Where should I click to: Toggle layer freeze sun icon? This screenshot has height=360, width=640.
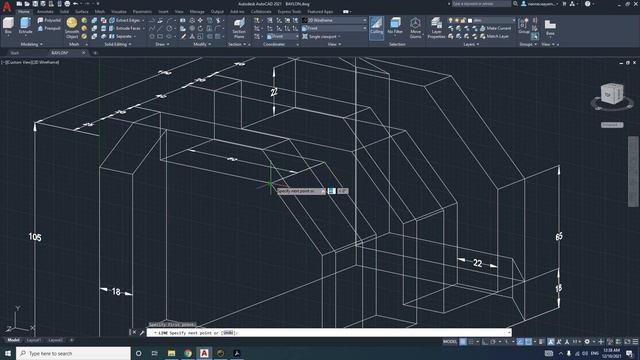tap(457, 20)
